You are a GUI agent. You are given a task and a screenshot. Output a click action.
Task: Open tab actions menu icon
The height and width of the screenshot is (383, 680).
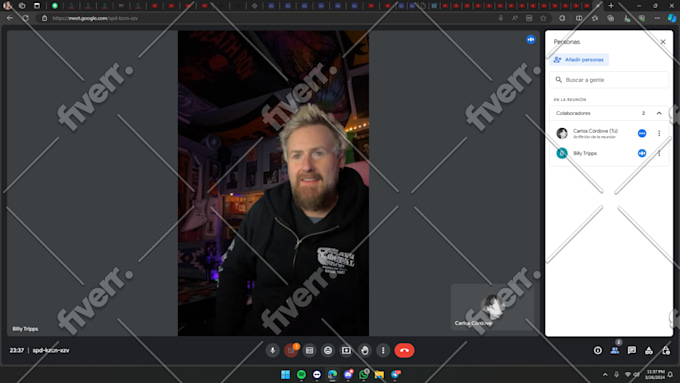(37, 6)
